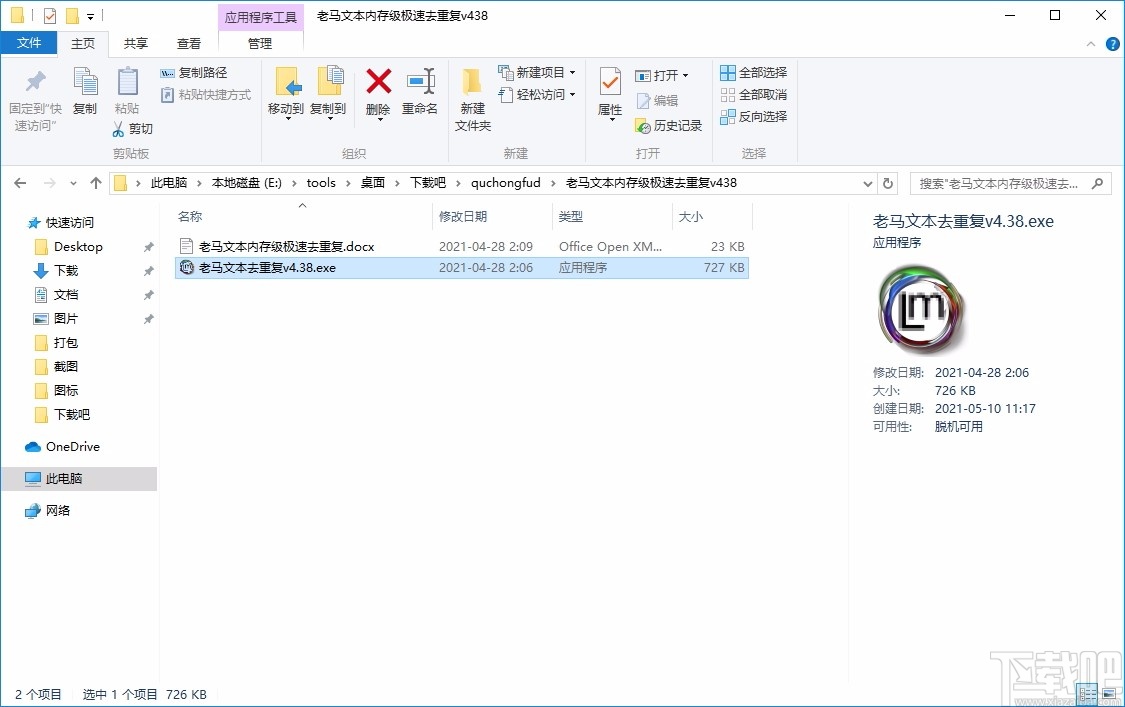Viewport: 1125px width, 707px height.
Task: Switch to the 查看 (View) tab
Action: 189,43
